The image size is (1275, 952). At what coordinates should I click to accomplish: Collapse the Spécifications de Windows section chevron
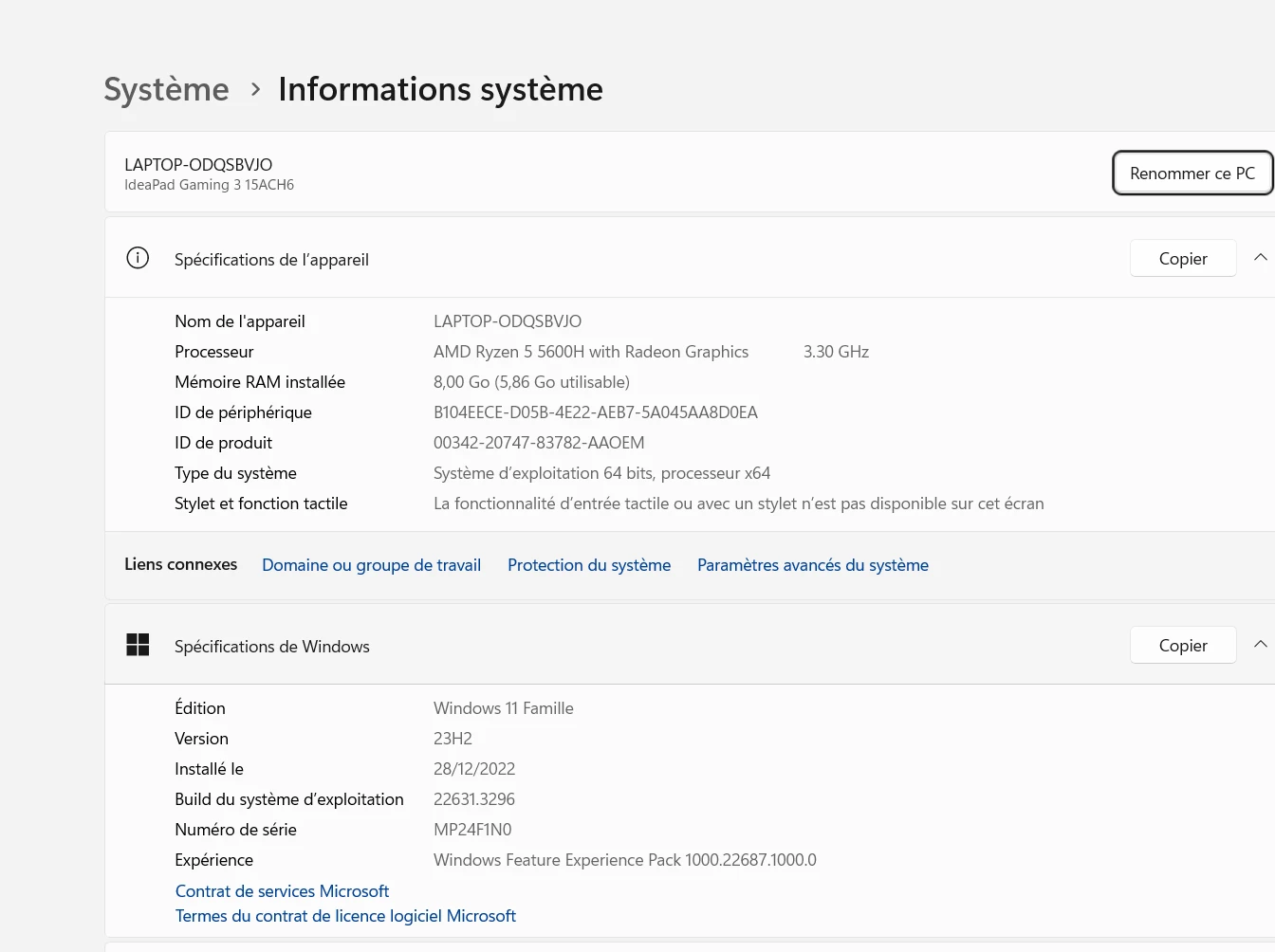(x=1260, y=645)
